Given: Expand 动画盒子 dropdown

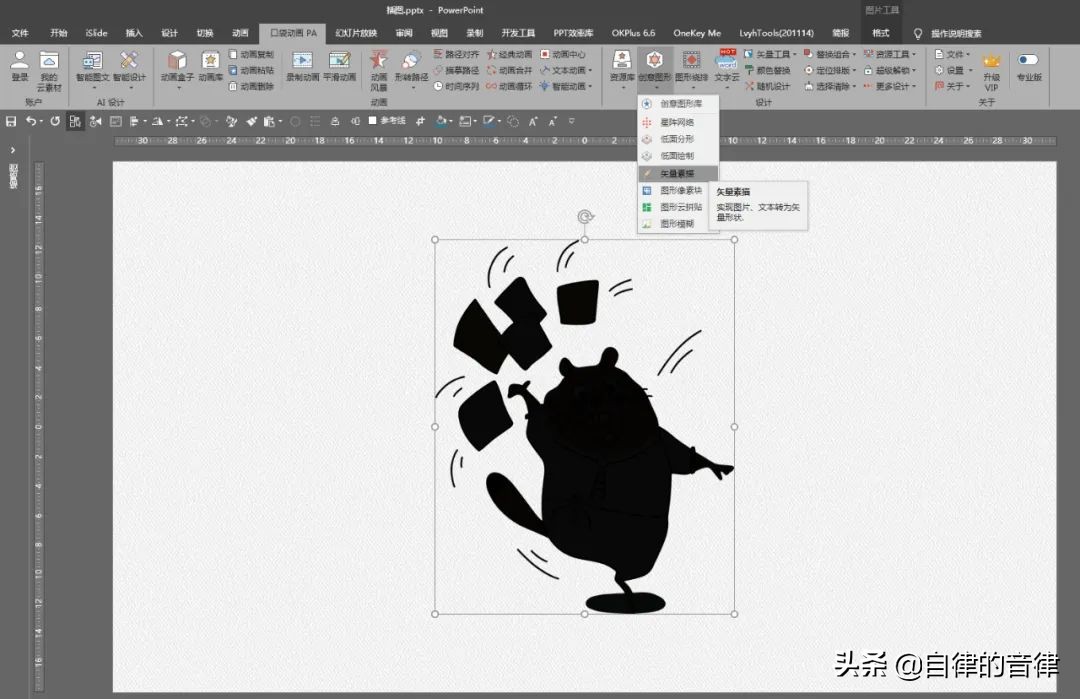Looking at the screenshot, I should [177, 87].
